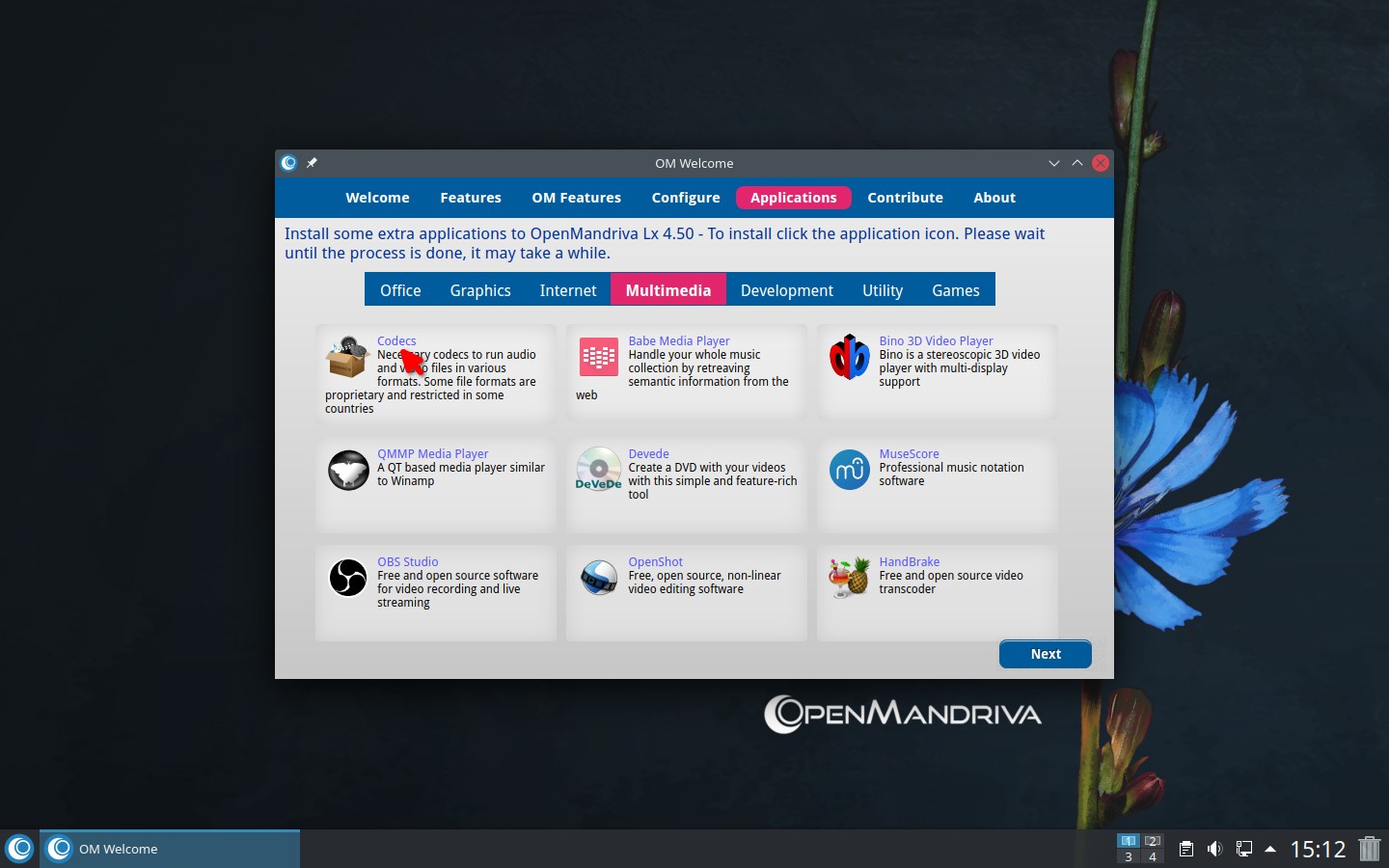Open QMMP Media Player via its penguin icon
The image size is (1389, 868).
(348, 470)
